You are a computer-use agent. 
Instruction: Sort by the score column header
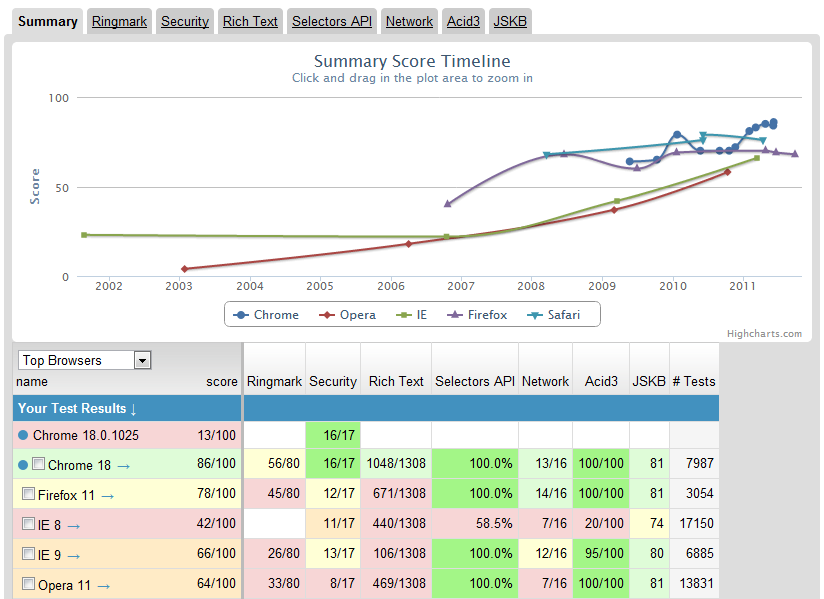coord(221,381)
